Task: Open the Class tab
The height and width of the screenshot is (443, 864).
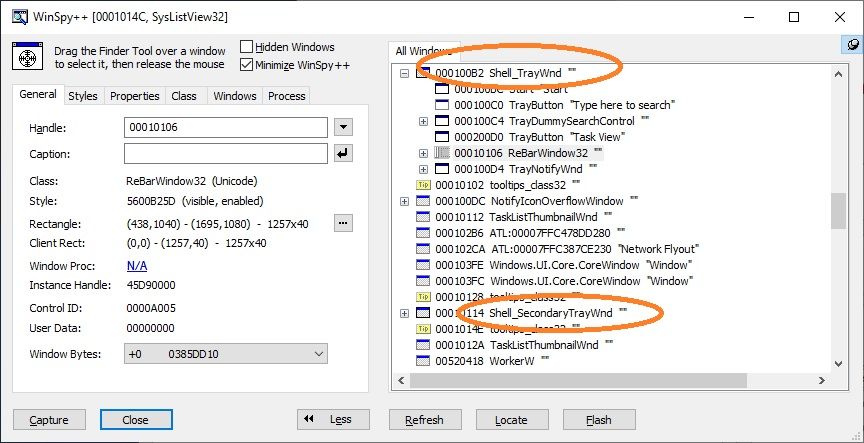Action: (184, 96)
